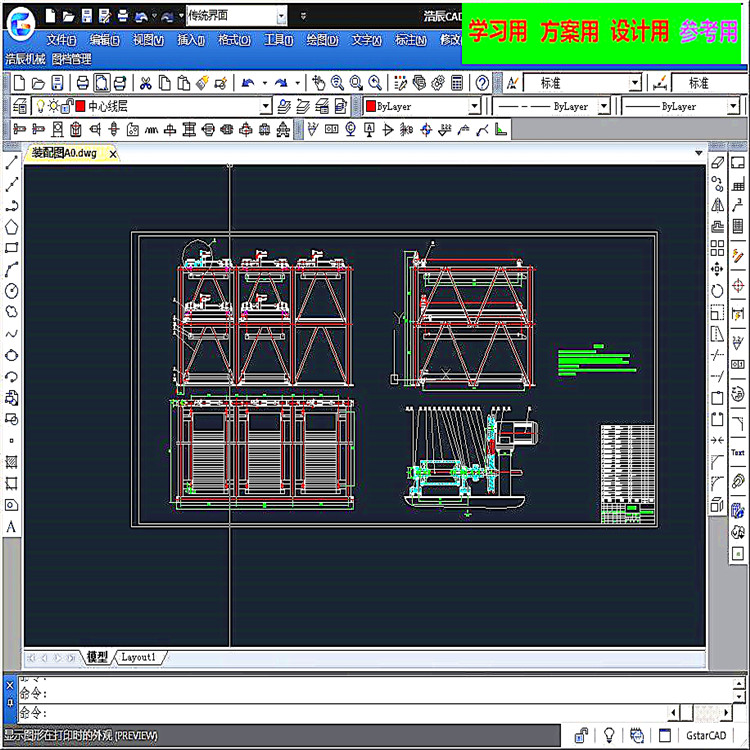Switch to the 模型 model tab

(x=97, y=657)
